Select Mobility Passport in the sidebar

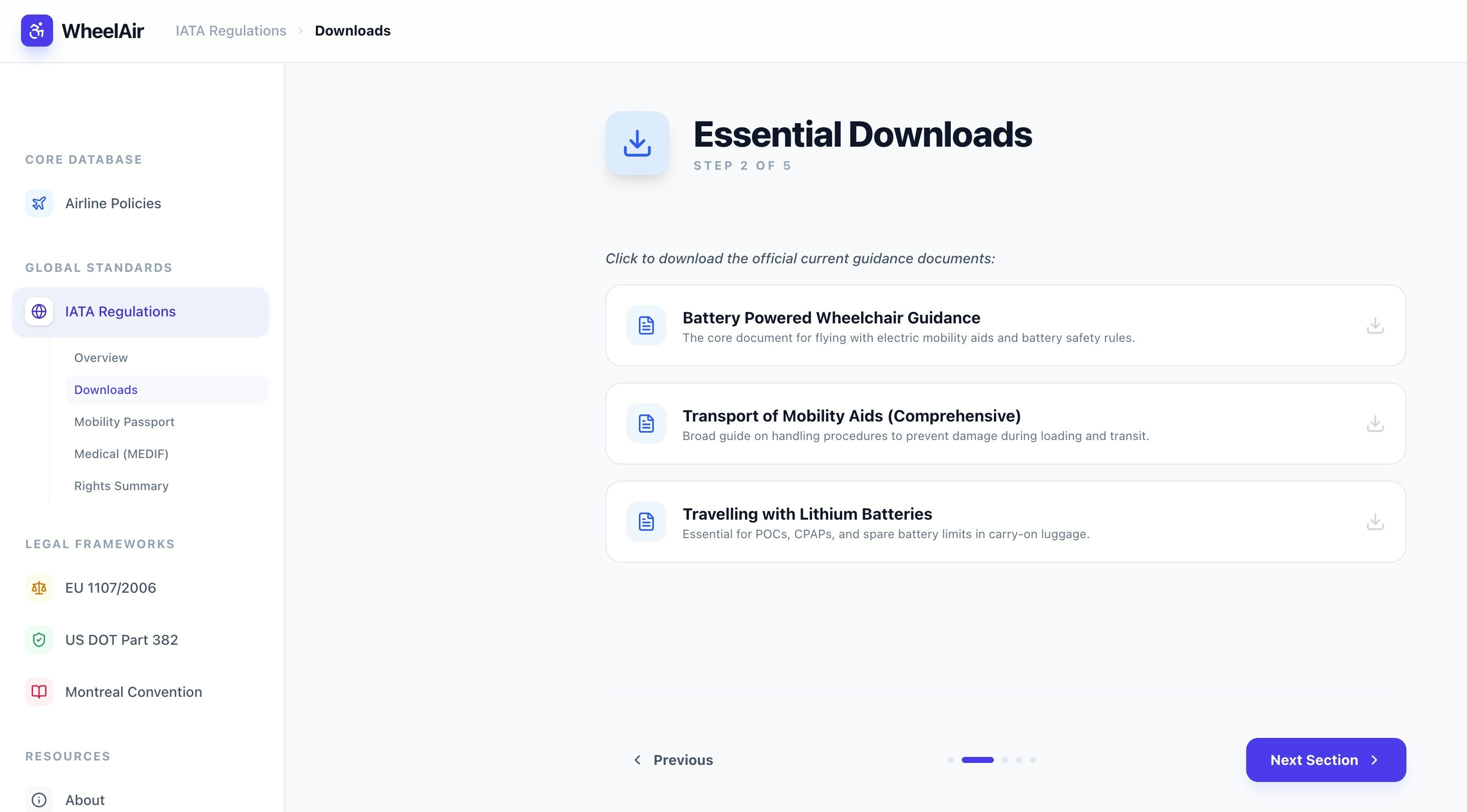(124, 422)
